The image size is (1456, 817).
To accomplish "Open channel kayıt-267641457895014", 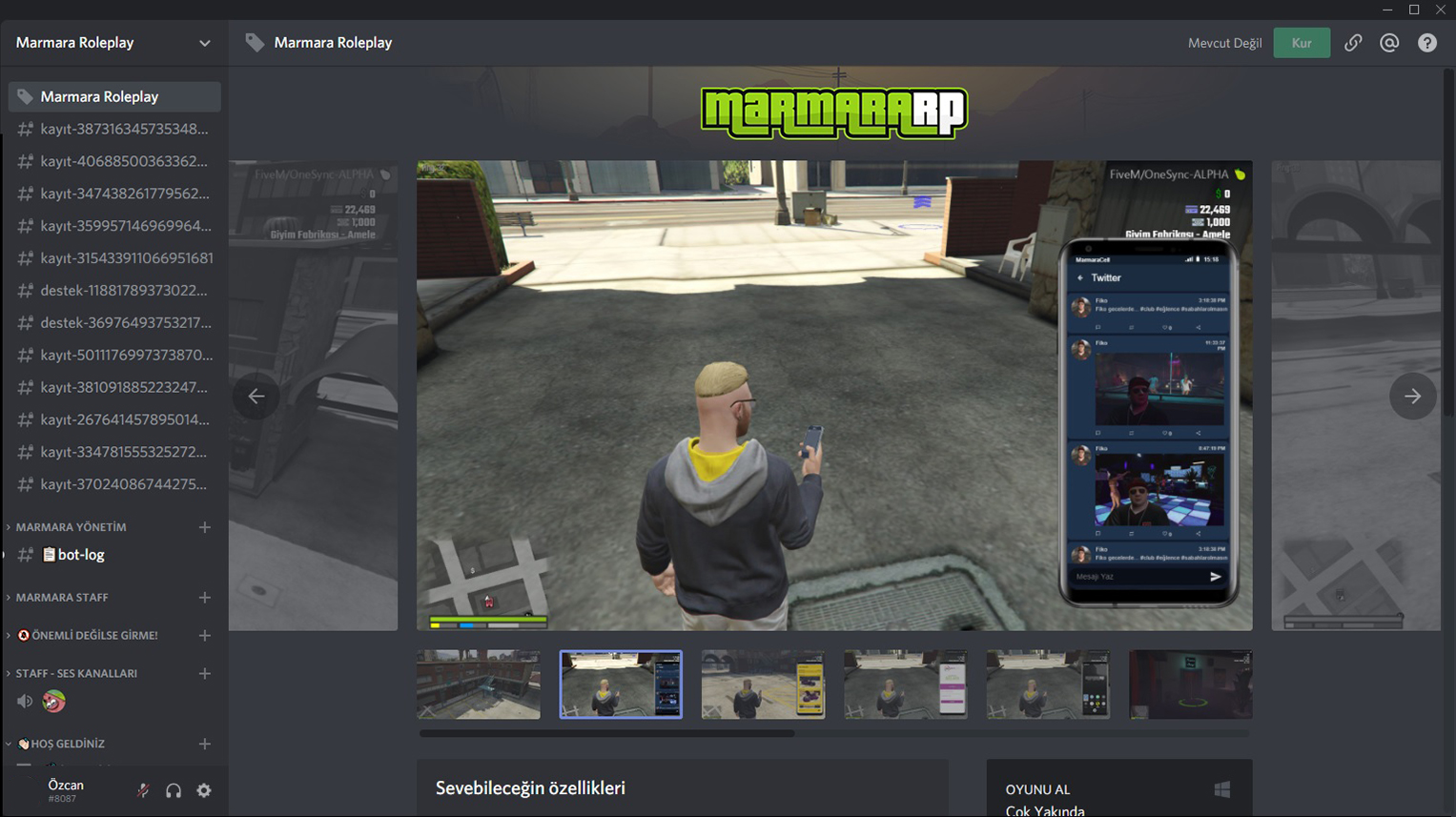I will (114, 419).
